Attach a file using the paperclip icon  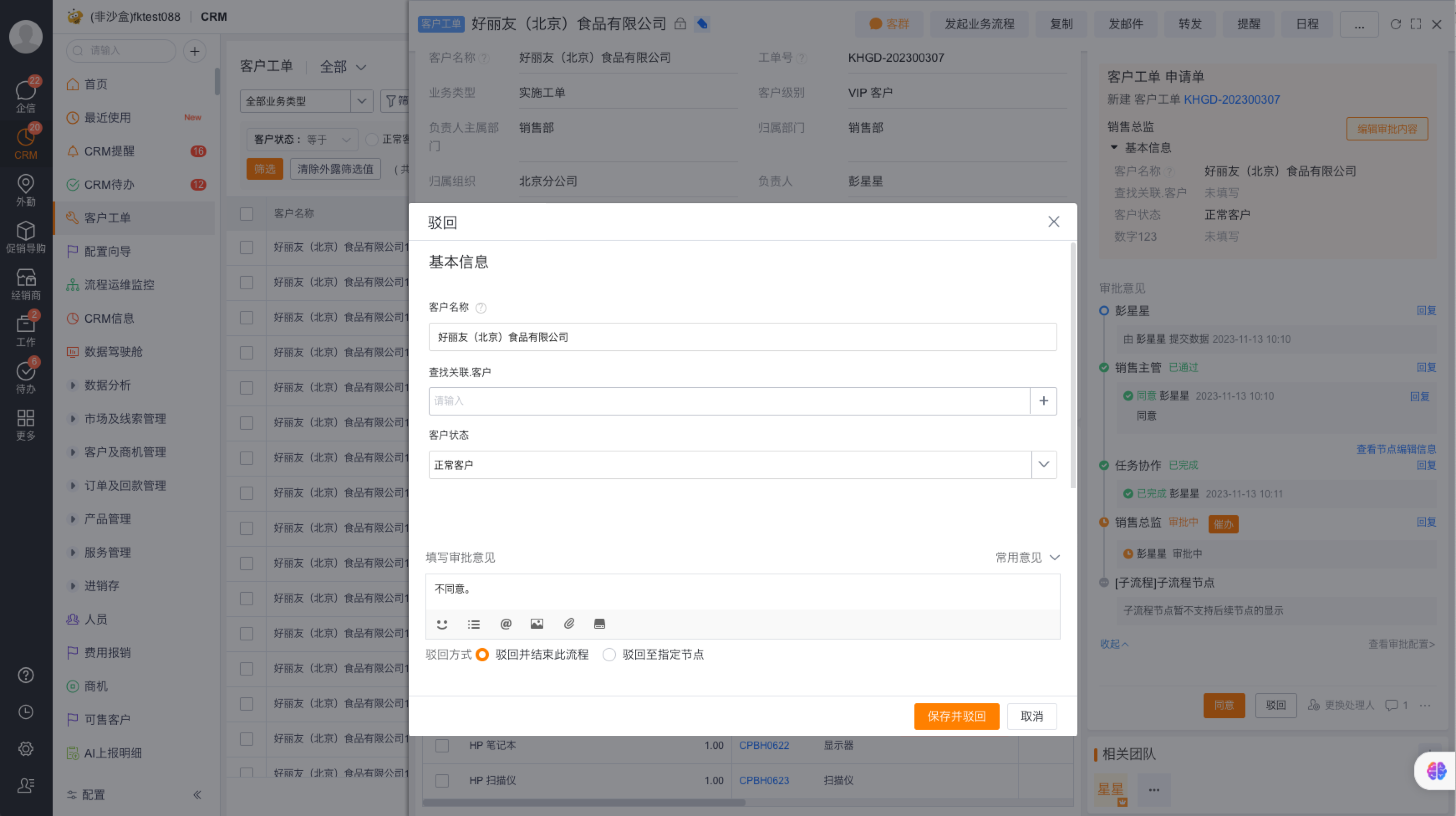coord(569,624)
